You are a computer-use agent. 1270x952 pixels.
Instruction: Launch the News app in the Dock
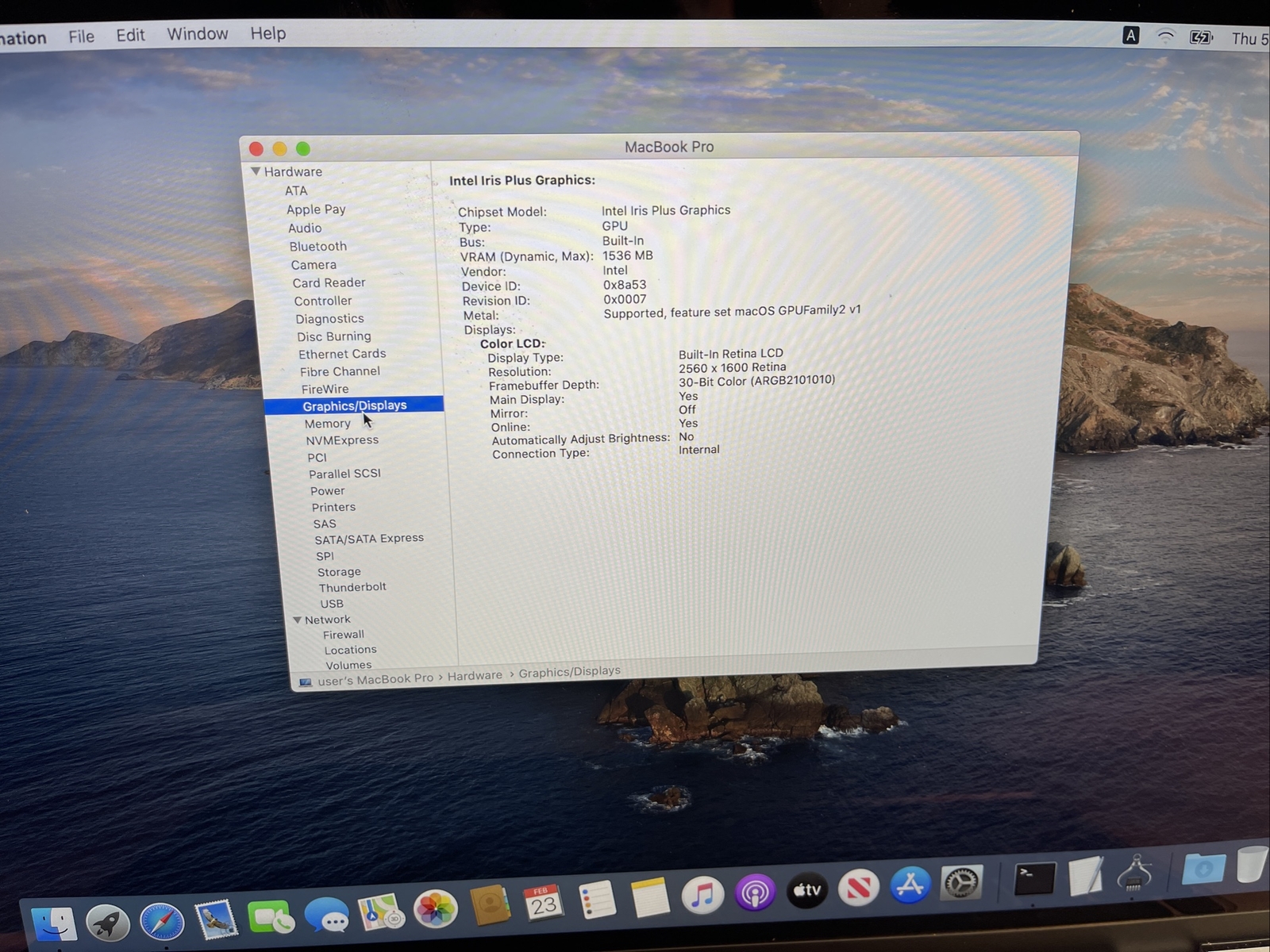(859, 887)
